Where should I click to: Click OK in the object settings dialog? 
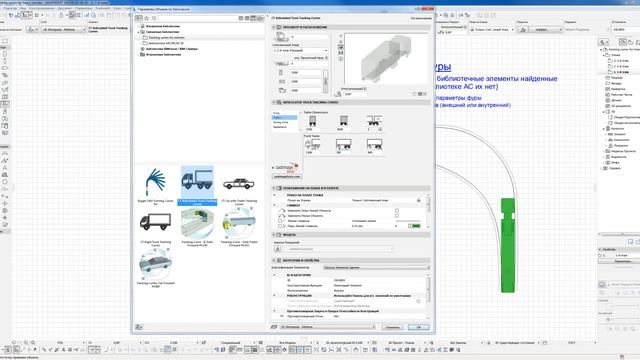[x=418, y=327]
